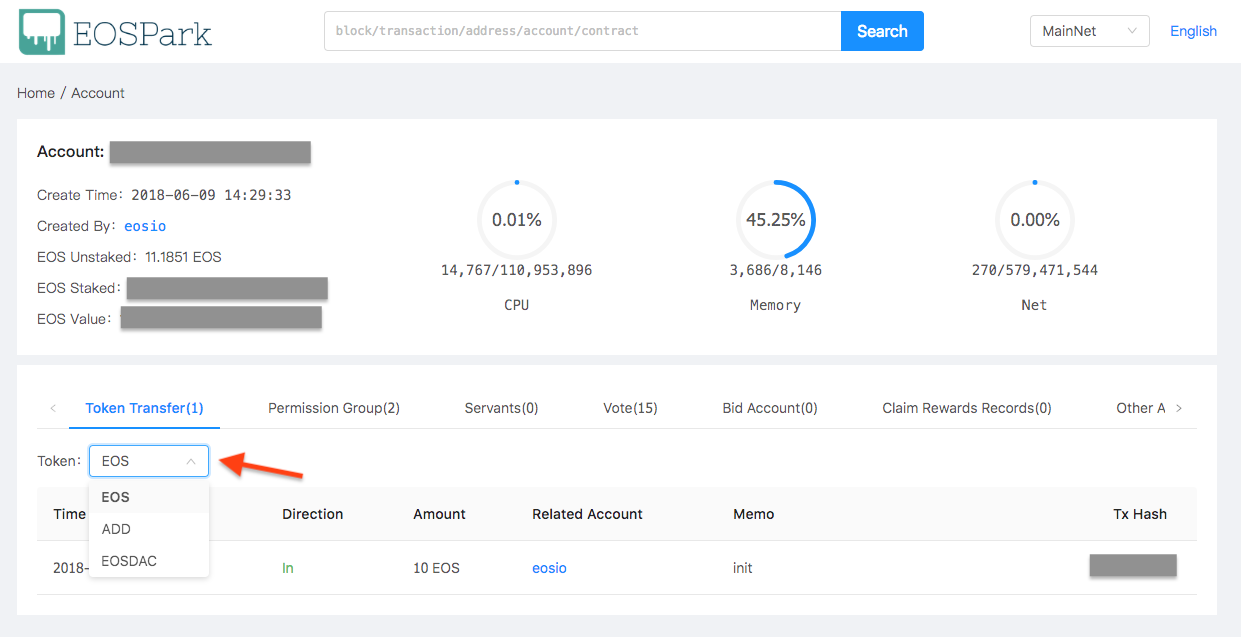Choose ADD from the token list
Screen dimensions: 1241x637
pyautogui.click(x=149, y=529)
